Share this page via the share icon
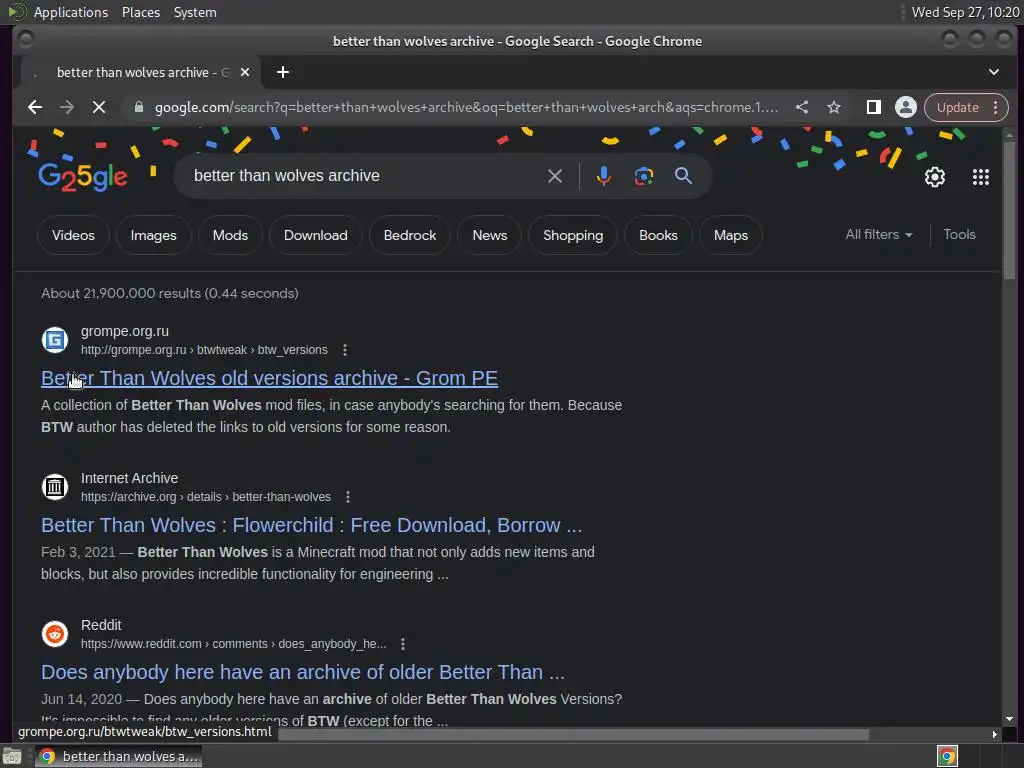 tap(802, 107)
